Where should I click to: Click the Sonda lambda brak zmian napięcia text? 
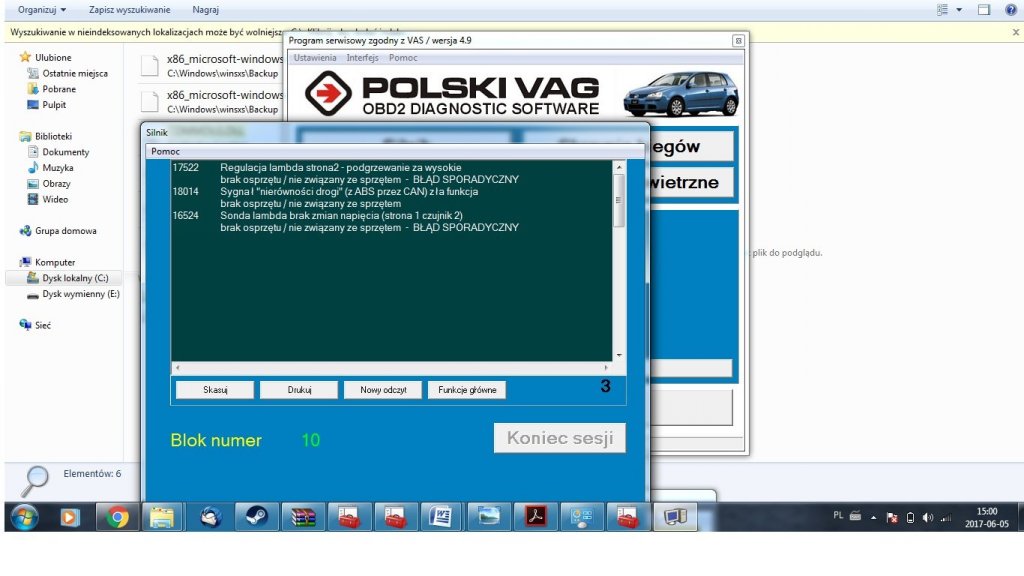[342, 216]
